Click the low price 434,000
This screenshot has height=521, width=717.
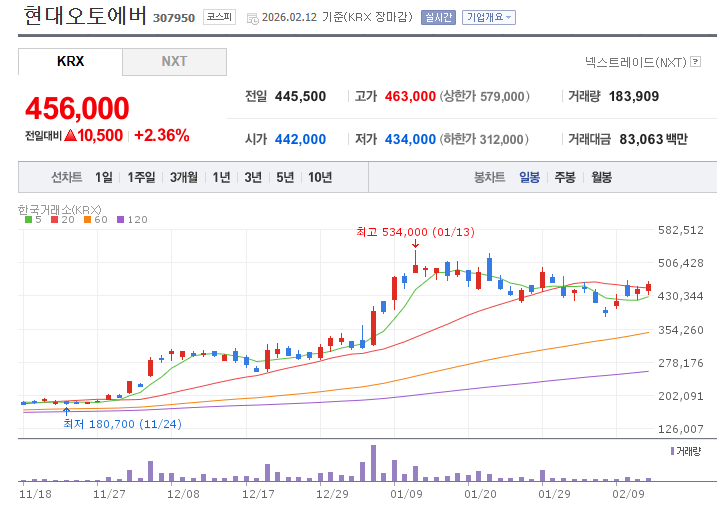(x=410, y=139)
